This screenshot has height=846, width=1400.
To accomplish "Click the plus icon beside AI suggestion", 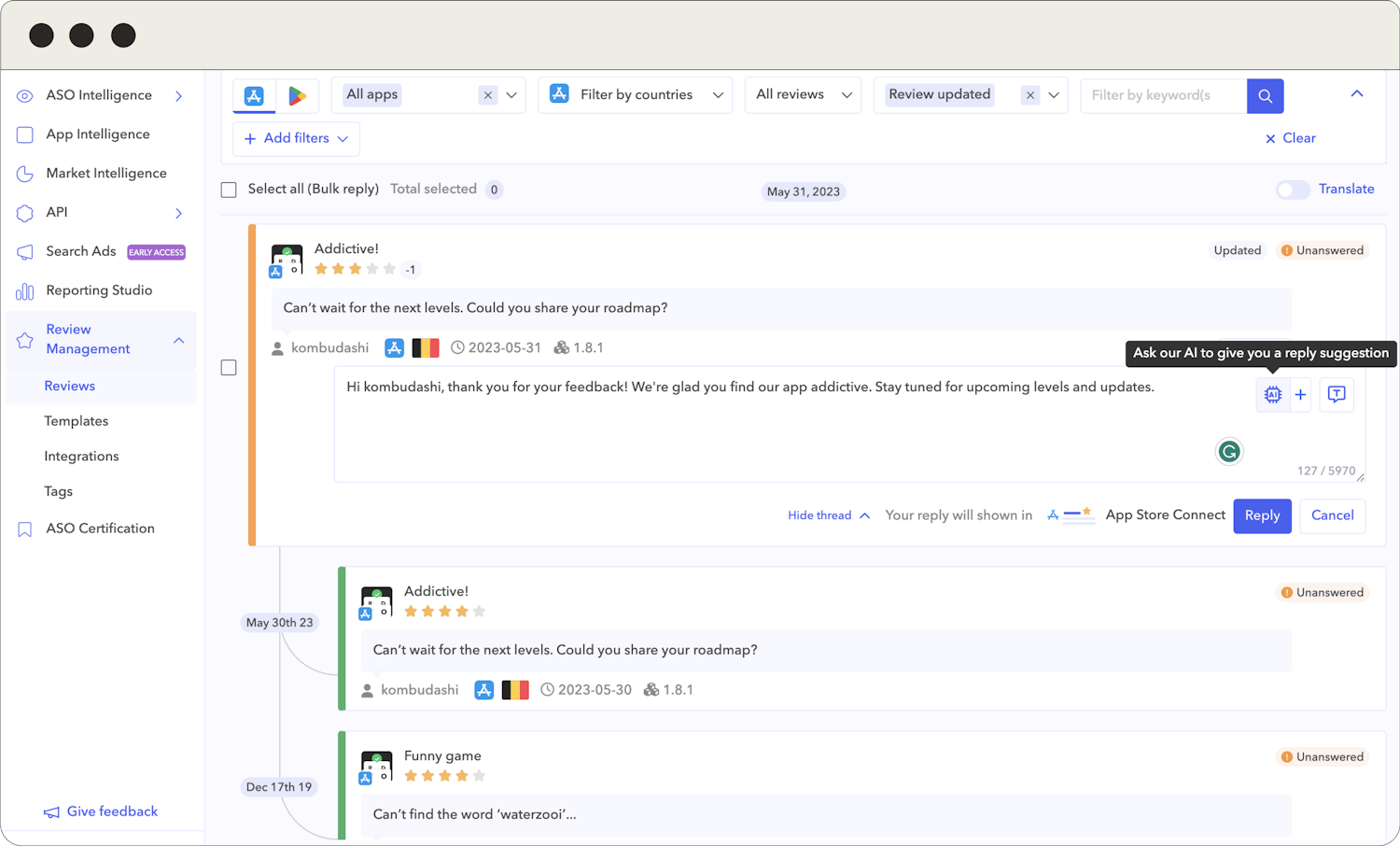I will click(1299, 394).
